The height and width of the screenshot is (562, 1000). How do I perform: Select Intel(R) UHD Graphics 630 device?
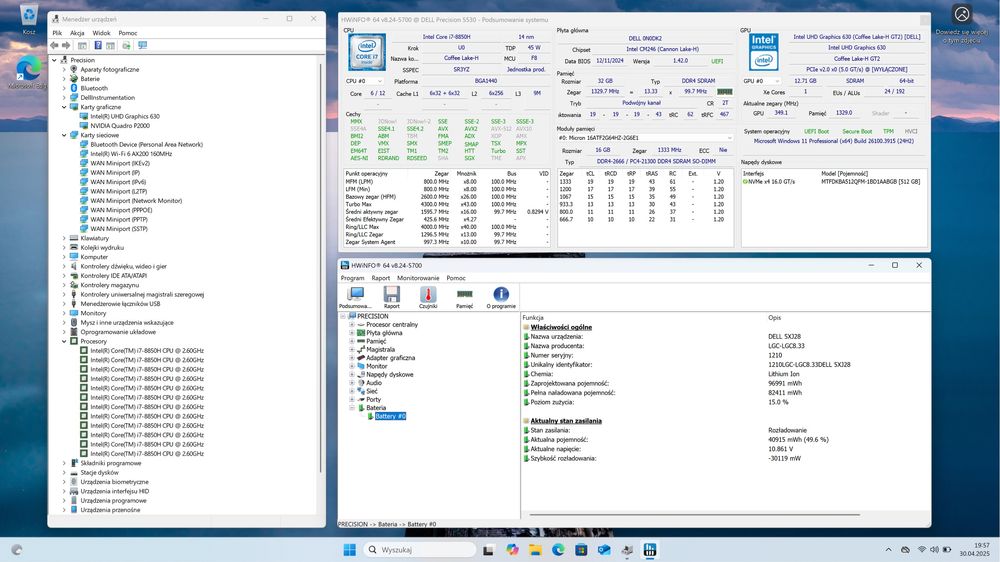124,117
